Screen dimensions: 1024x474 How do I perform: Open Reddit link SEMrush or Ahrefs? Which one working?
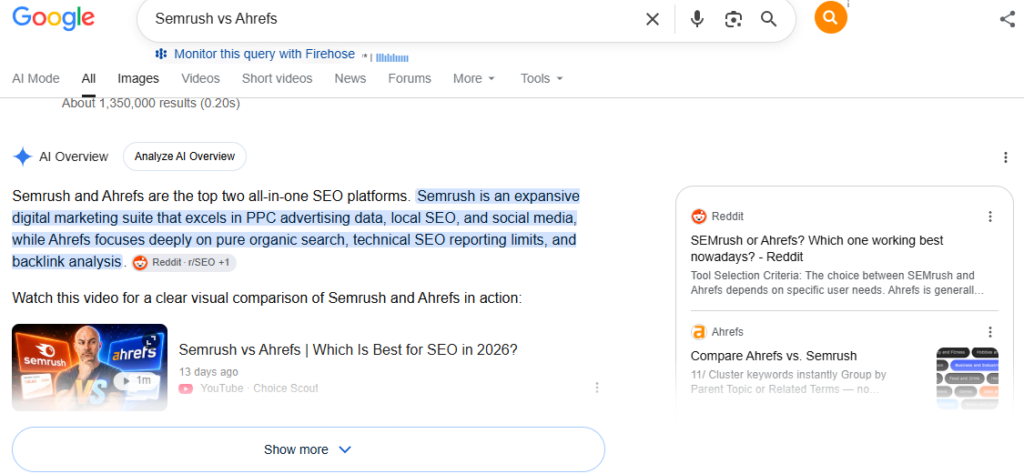tap(817, 249)
